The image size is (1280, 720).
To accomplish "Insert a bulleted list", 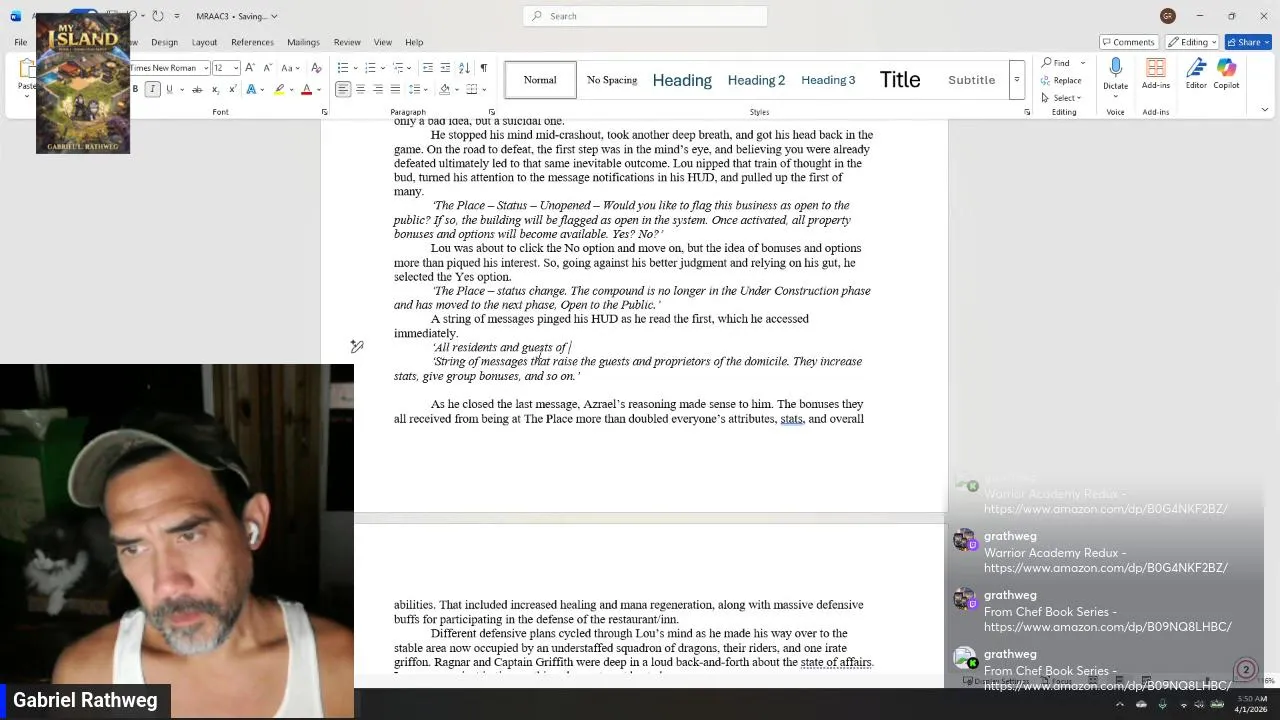I will (343, 68).
